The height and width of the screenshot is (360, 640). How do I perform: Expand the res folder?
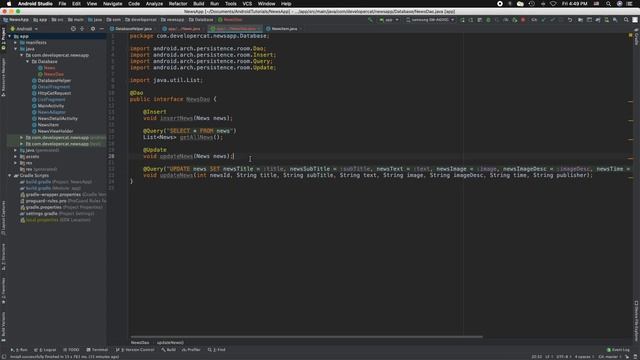[x=16, y=163]
